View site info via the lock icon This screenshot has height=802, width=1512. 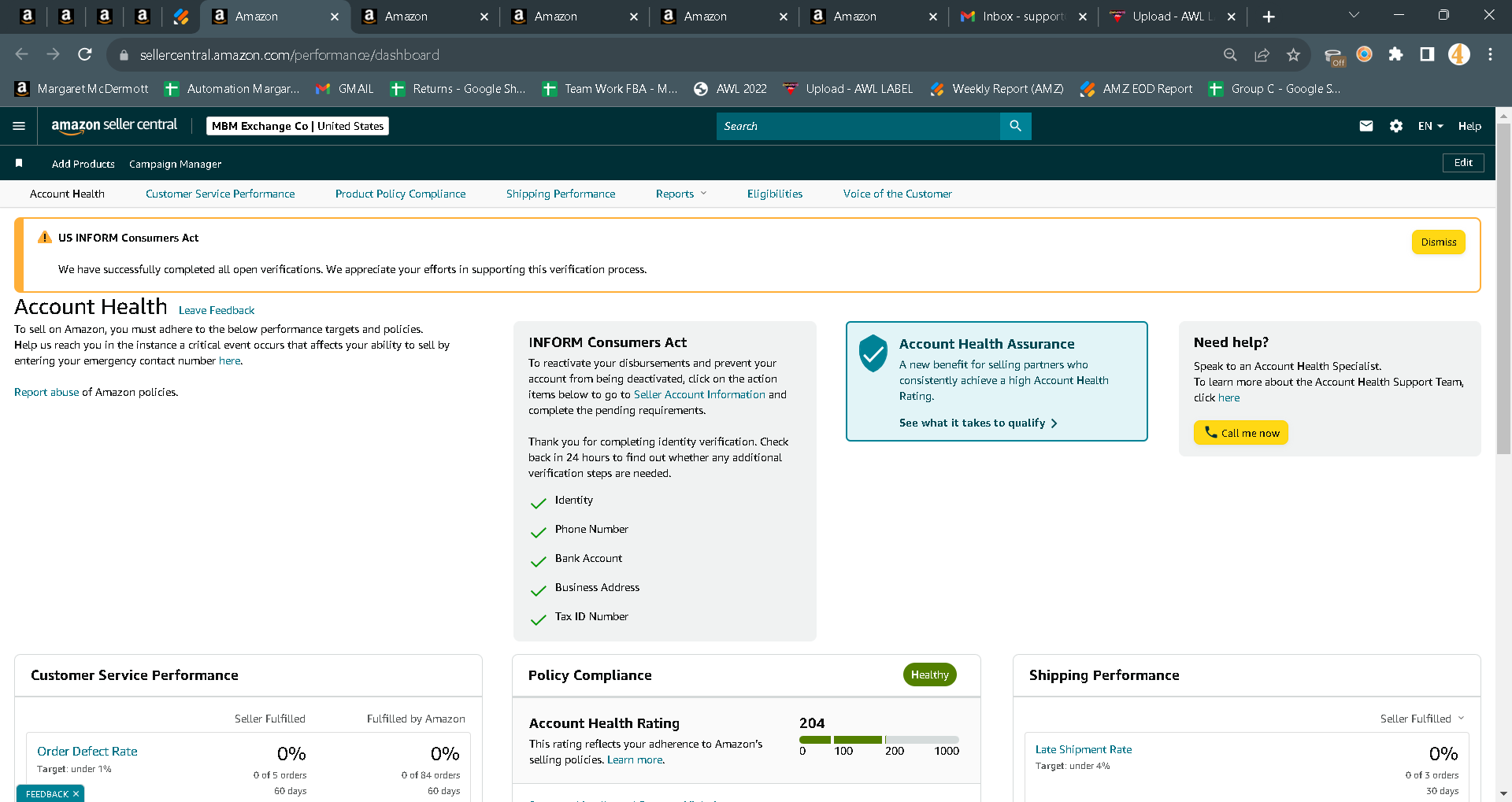(124, 55)
